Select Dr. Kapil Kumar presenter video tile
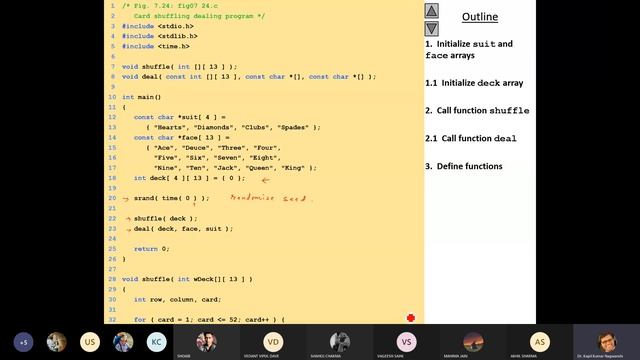Image resolution: width=640 pixels, height=360 pixels. click(607, 342)
